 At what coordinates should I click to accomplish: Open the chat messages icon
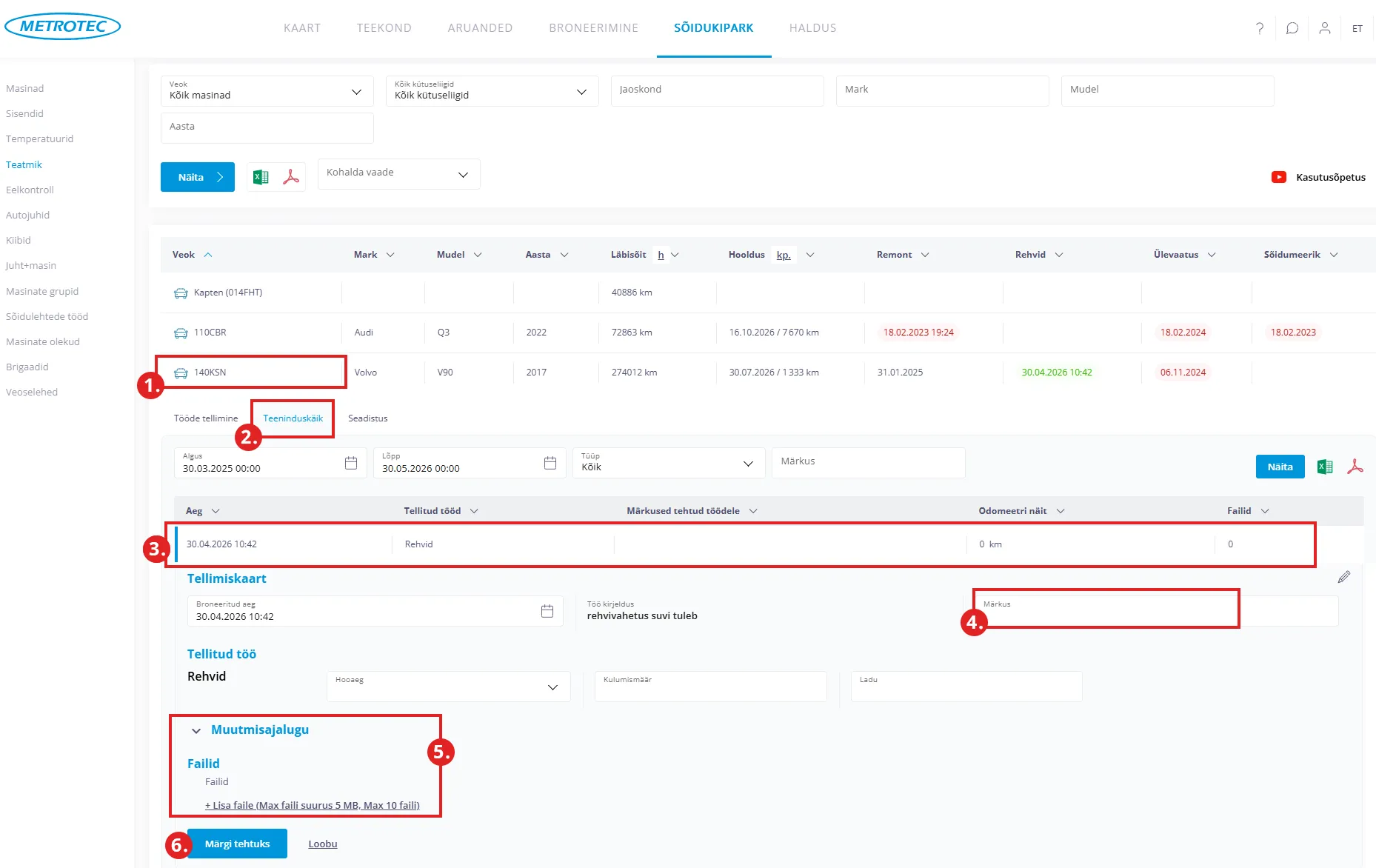[1292, 28]
